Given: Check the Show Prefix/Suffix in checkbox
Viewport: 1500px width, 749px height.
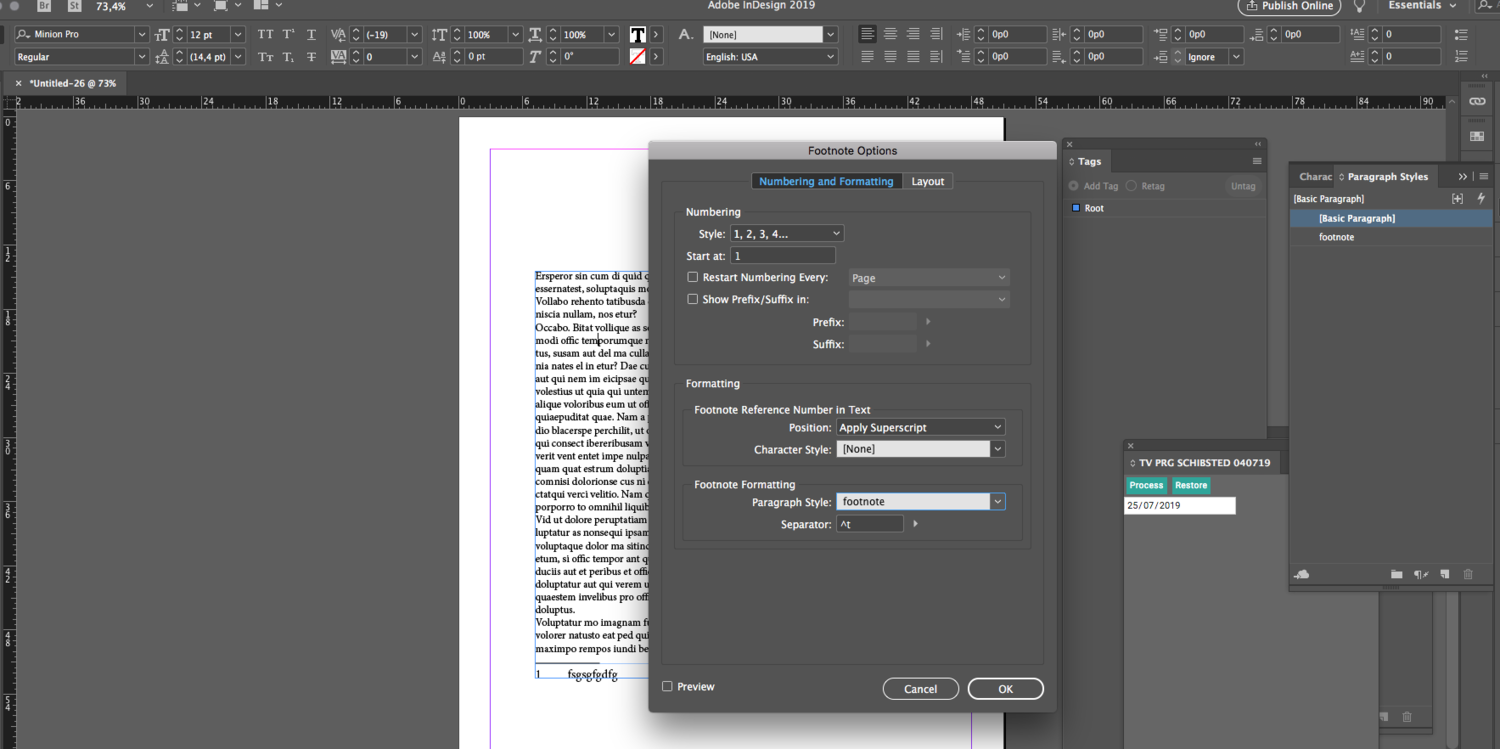Looking at the screenshot, I should (693, 299).
